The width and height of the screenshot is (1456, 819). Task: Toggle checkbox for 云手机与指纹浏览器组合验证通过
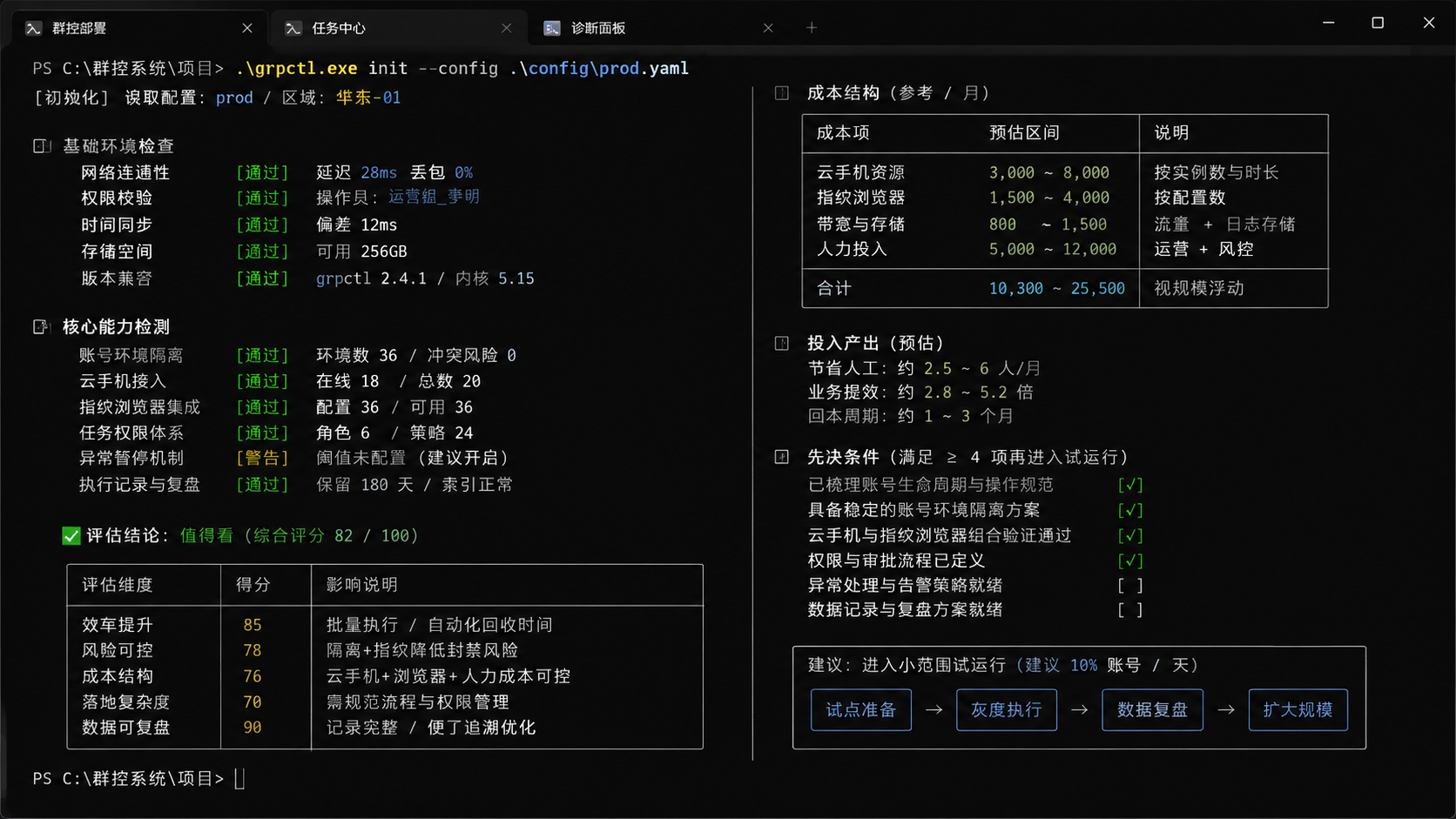[x=1130, y=535]
